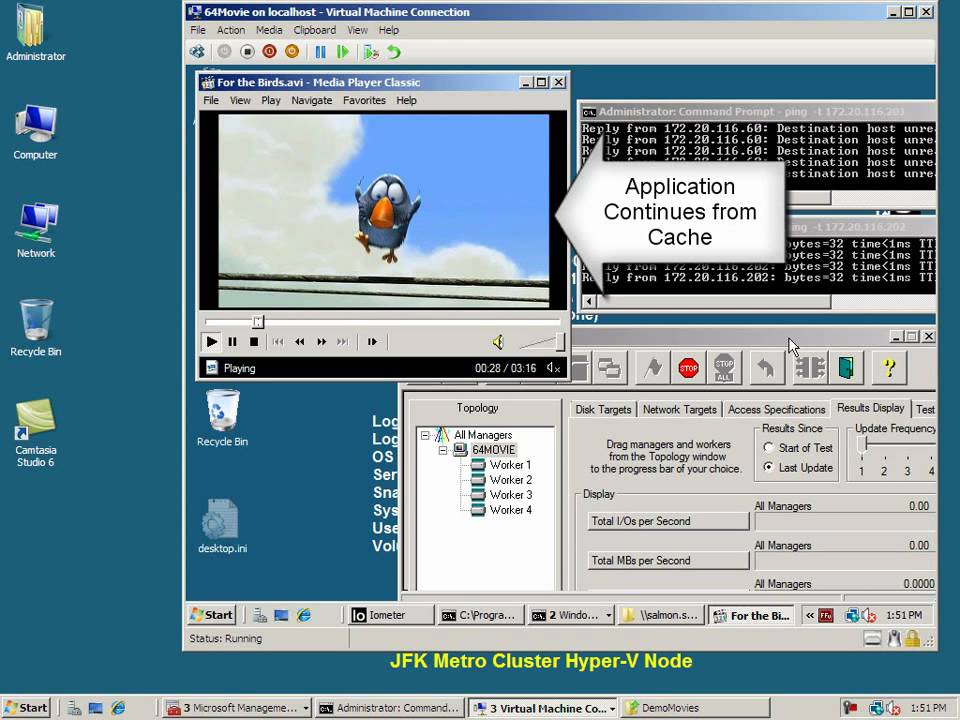Click \\salmon.s... folder taskbar button
This screenshot has height=720, width=960.
pos(661,615)
